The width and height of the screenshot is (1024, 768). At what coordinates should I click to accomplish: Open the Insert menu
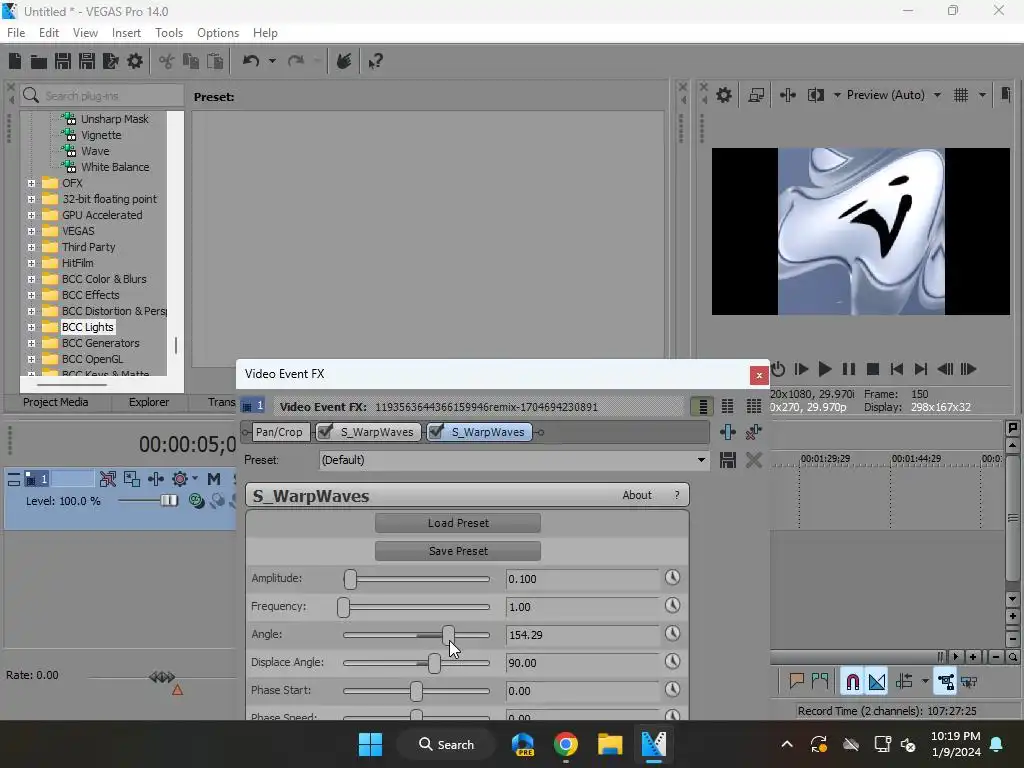click(x=126, y=33)
